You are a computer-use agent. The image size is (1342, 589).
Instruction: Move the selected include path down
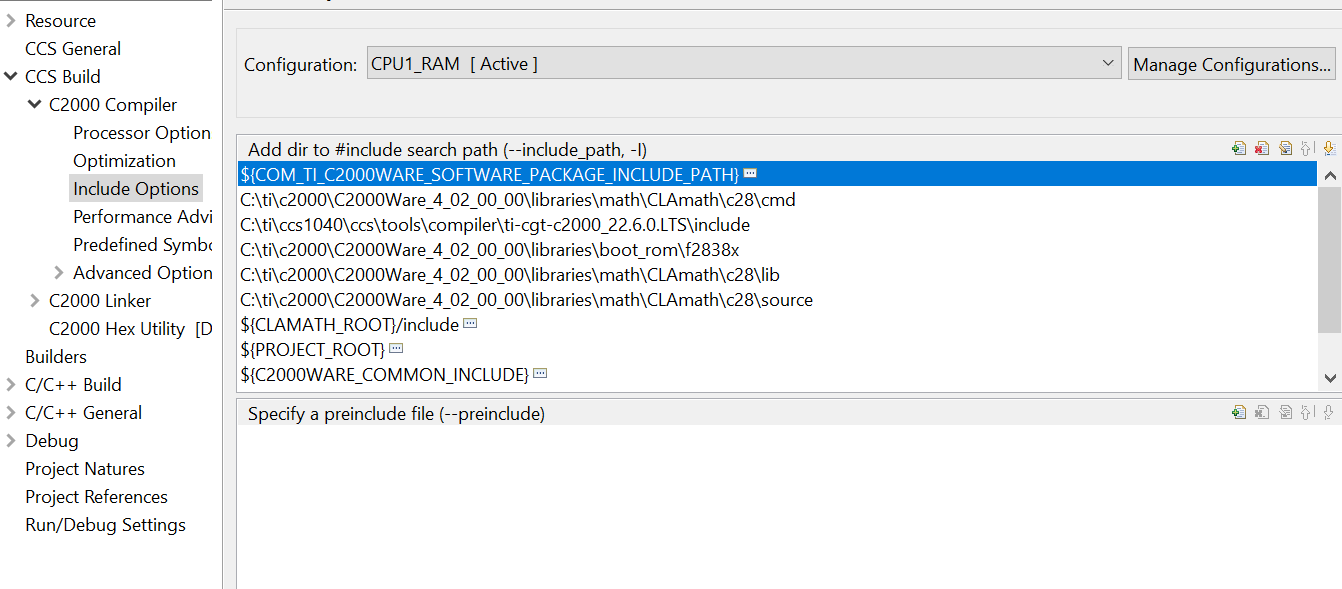1329,148
